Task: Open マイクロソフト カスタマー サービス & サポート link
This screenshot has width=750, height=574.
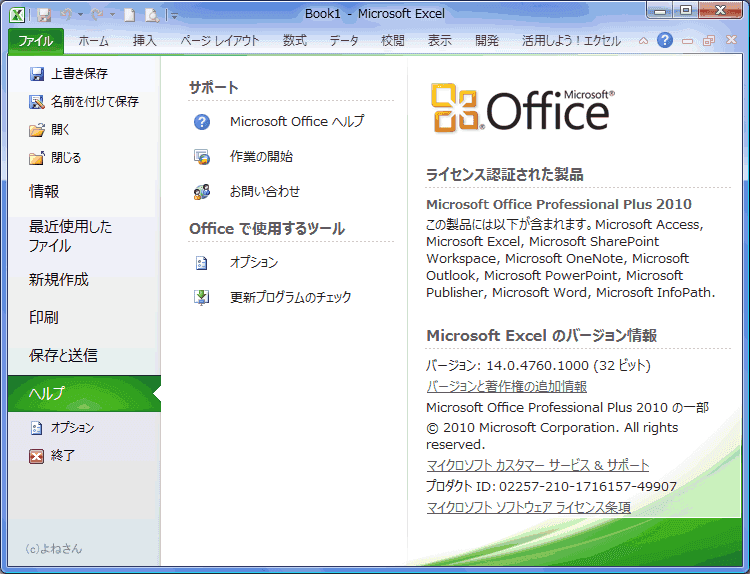Action: click(538, 465)
